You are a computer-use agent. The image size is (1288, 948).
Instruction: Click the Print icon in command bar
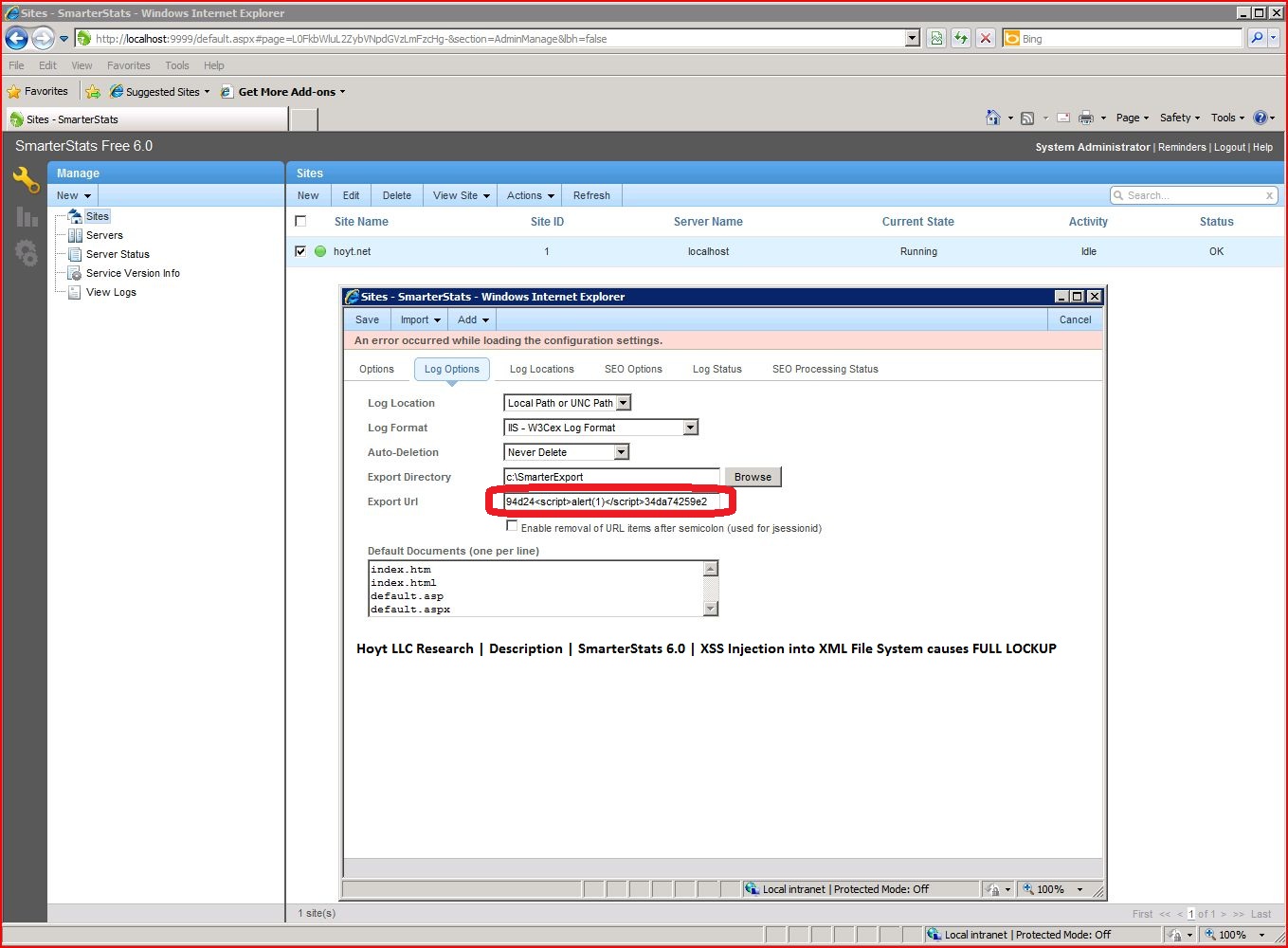tap(1086, 118)
